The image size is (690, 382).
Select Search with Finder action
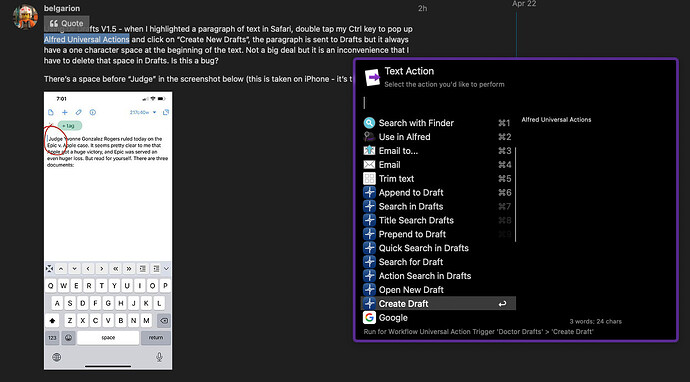438,123
